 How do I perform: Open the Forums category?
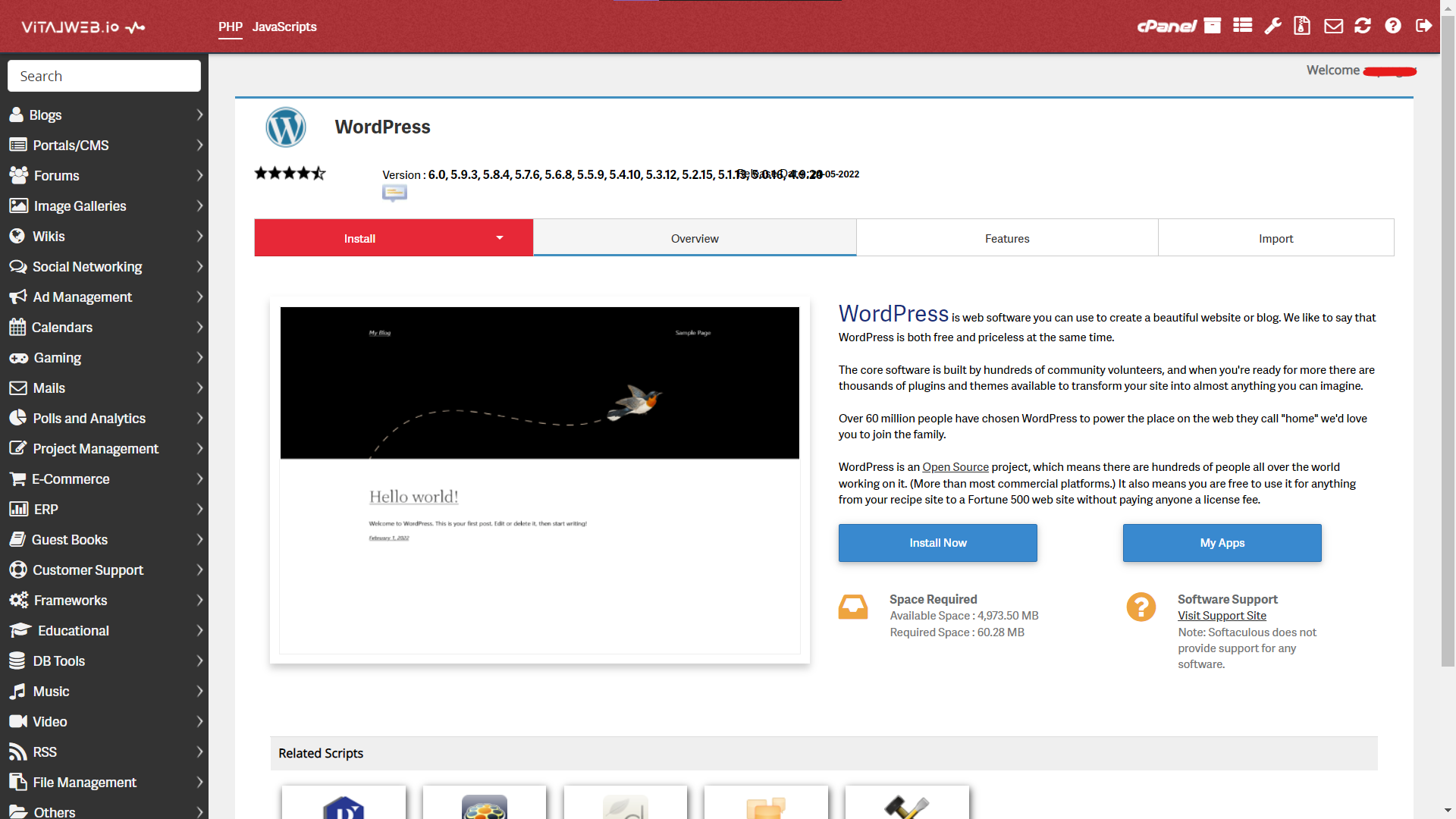[105, 176]
